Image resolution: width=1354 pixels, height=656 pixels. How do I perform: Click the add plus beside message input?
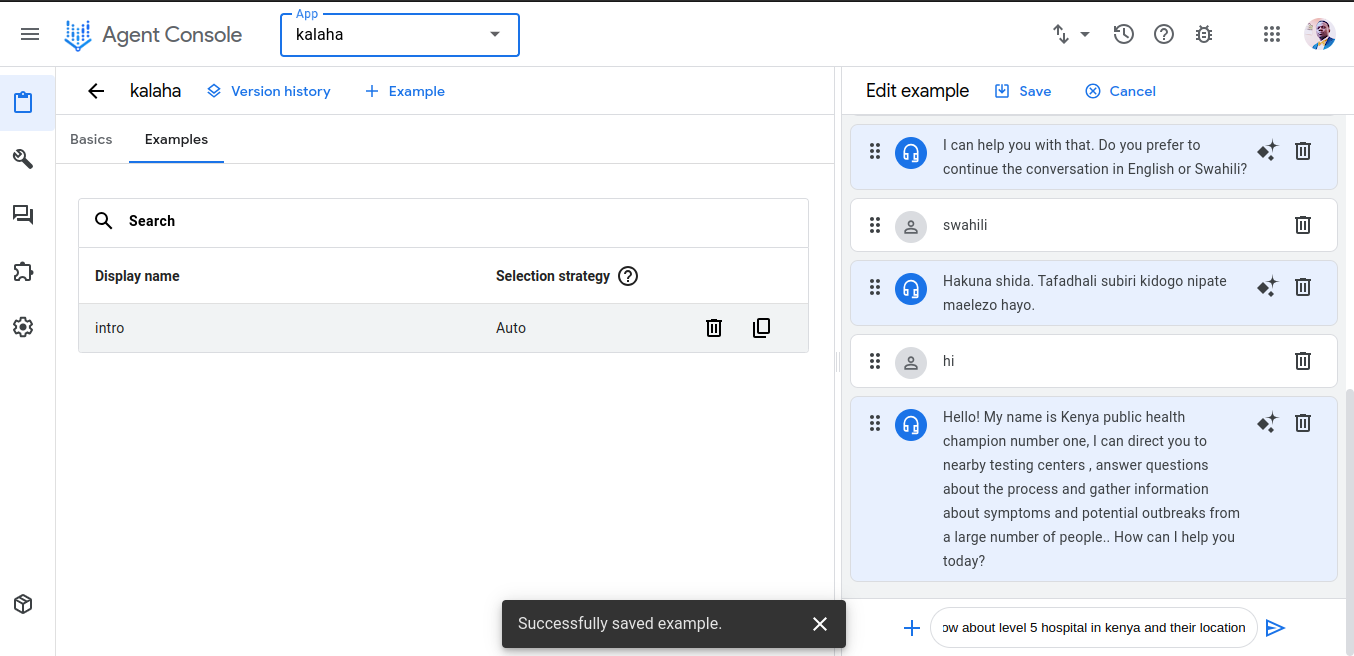click(x=911, y=628)
